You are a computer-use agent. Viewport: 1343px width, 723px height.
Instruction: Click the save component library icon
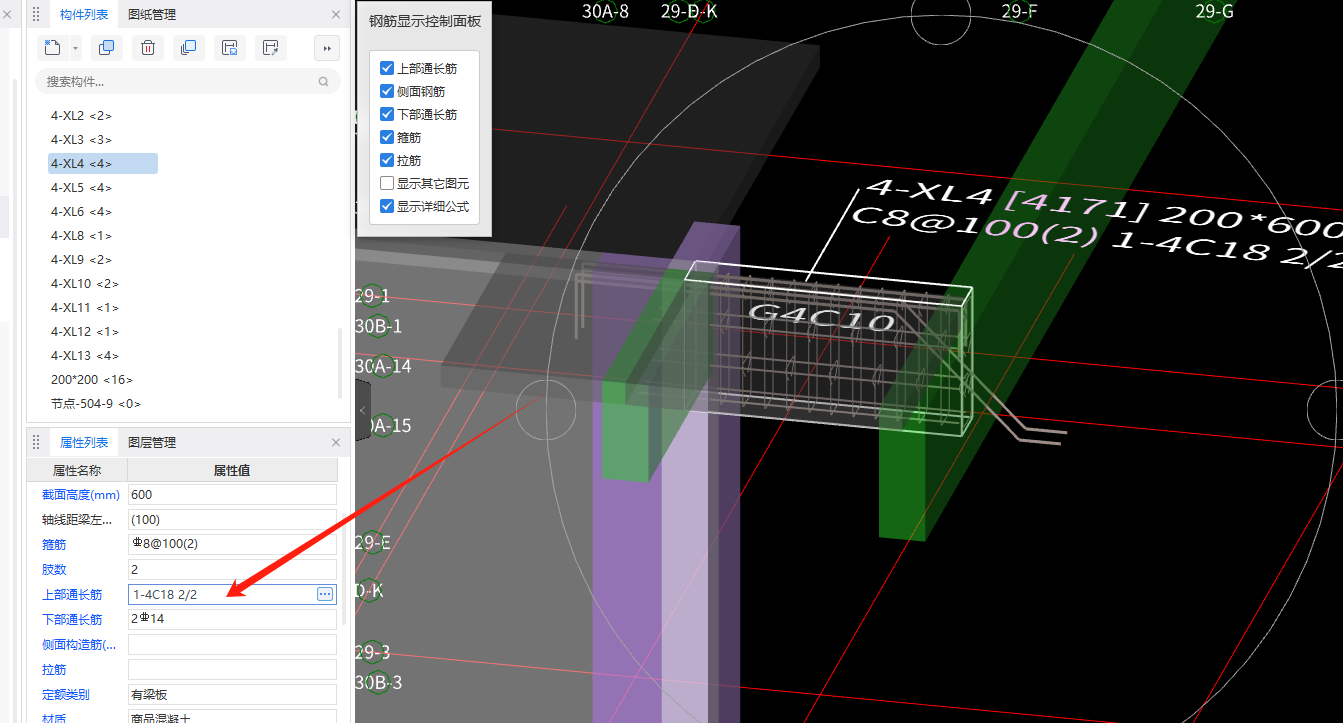229,48
